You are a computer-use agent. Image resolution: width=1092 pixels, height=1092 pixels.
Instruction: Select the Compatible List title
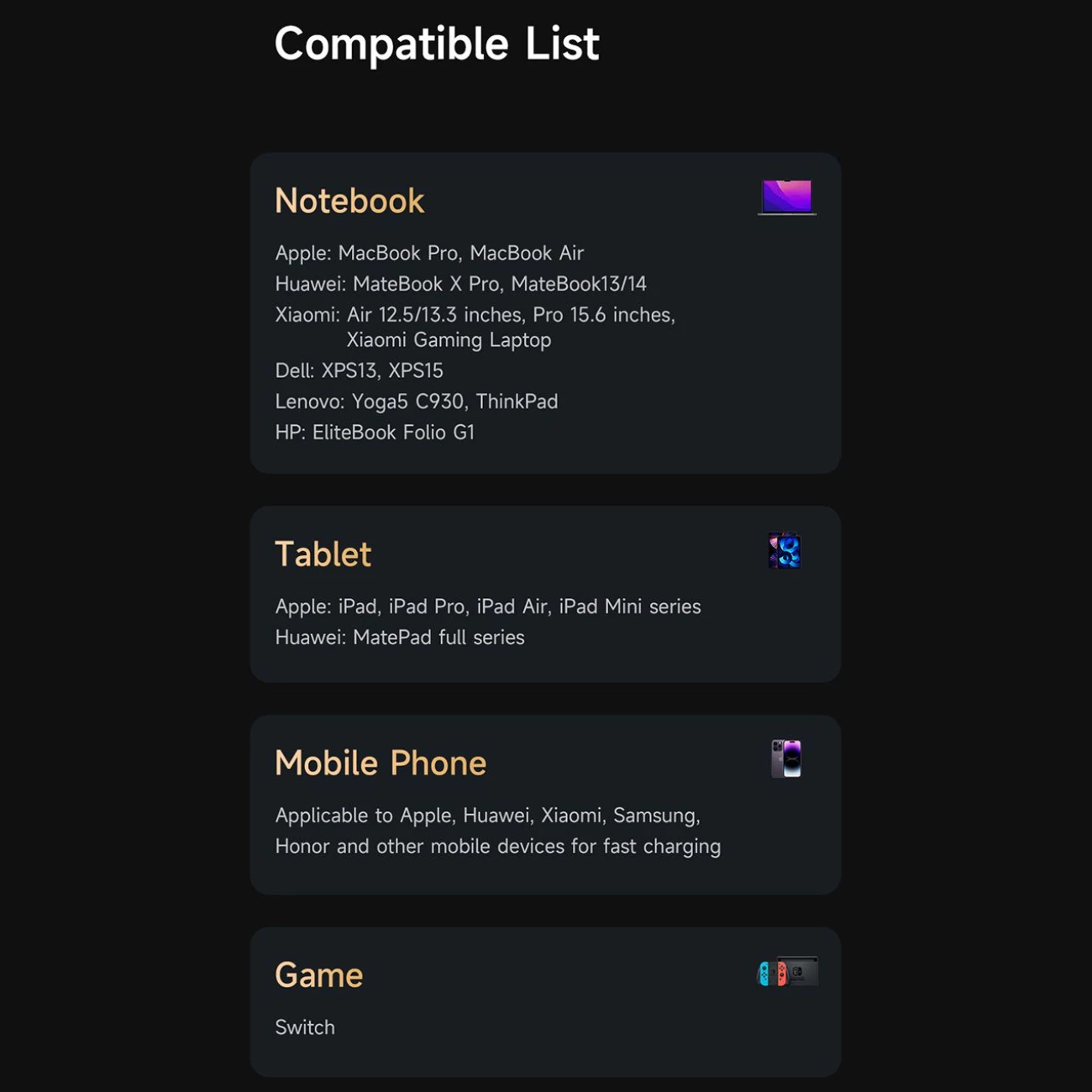[437, 44]
